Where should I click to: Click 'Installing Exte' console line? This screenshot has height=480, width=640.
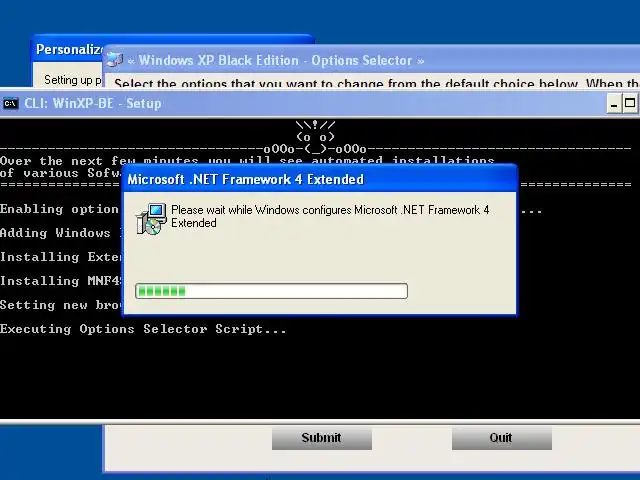[x=61, y=257]
